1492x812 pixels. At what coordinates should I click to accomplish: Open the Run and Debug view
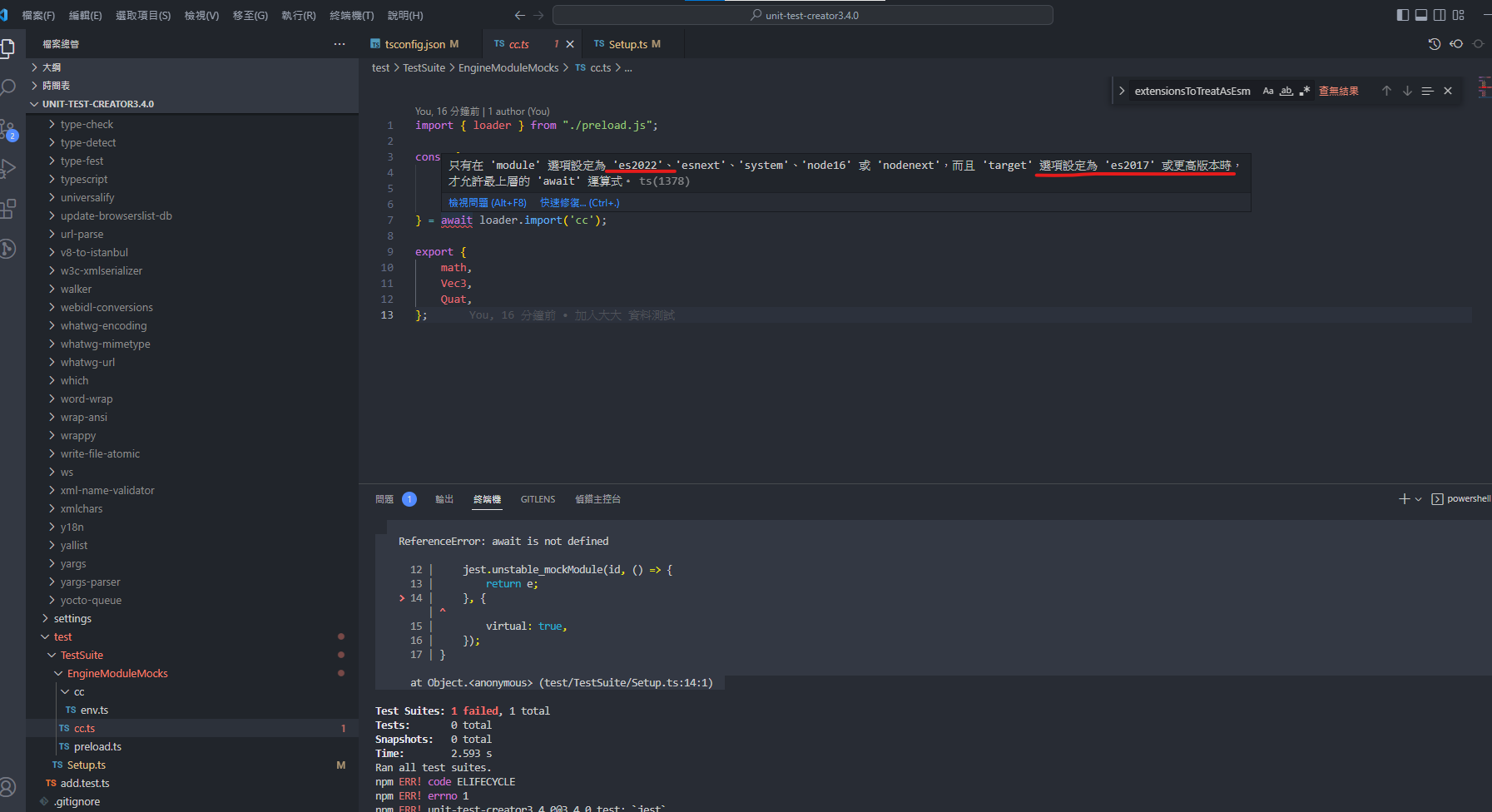pyautogui.click(x=8, y=169)
